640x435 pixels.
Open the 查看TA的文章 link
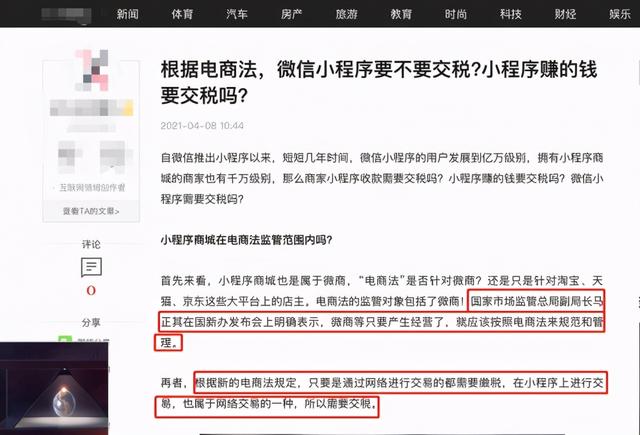91,211
